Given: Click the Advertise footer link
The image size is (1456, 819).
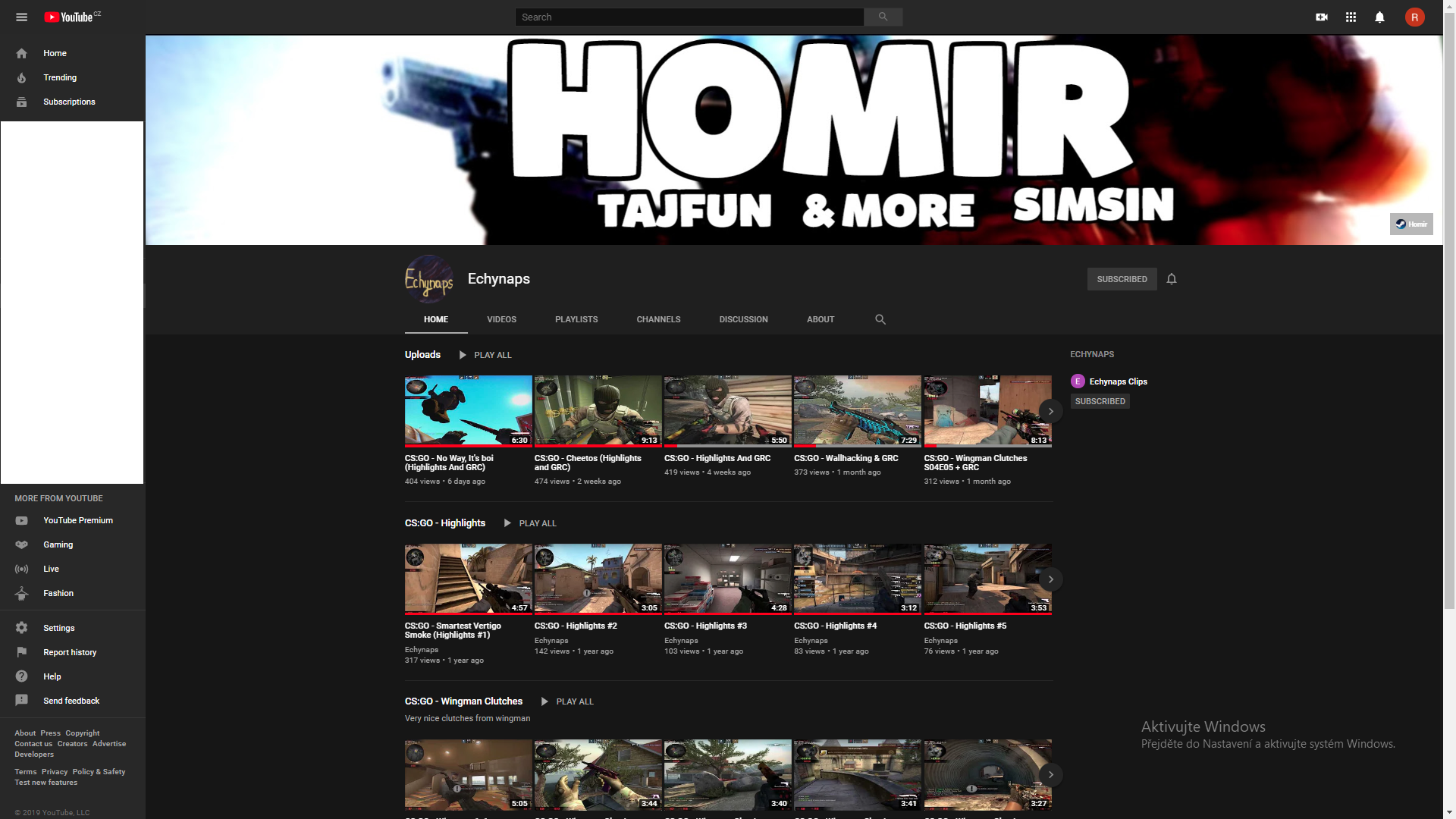Looking at the screenshot, I should [109, 744].
